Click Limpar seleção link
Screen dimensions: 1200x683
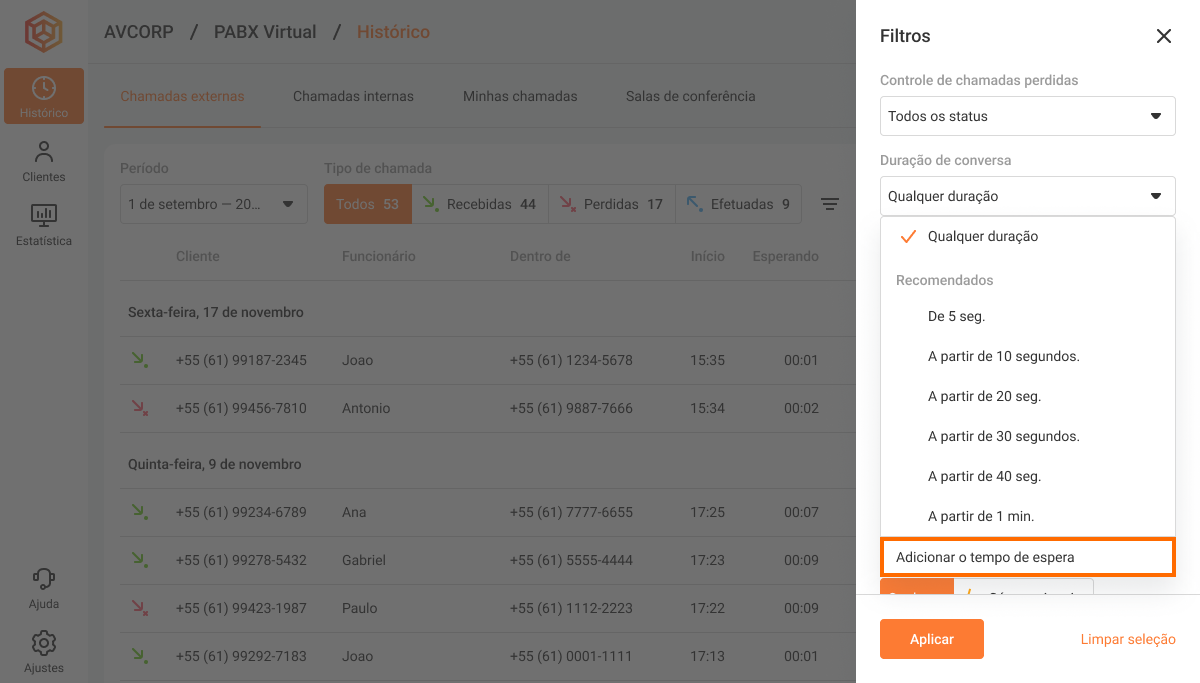(x=1127, y=639)
